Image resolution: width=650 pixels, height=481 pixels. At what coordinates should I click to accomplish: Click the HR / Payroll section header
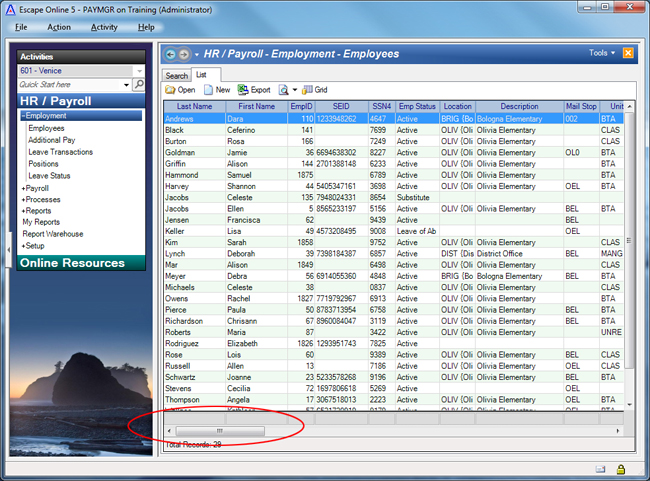point(81,101)
